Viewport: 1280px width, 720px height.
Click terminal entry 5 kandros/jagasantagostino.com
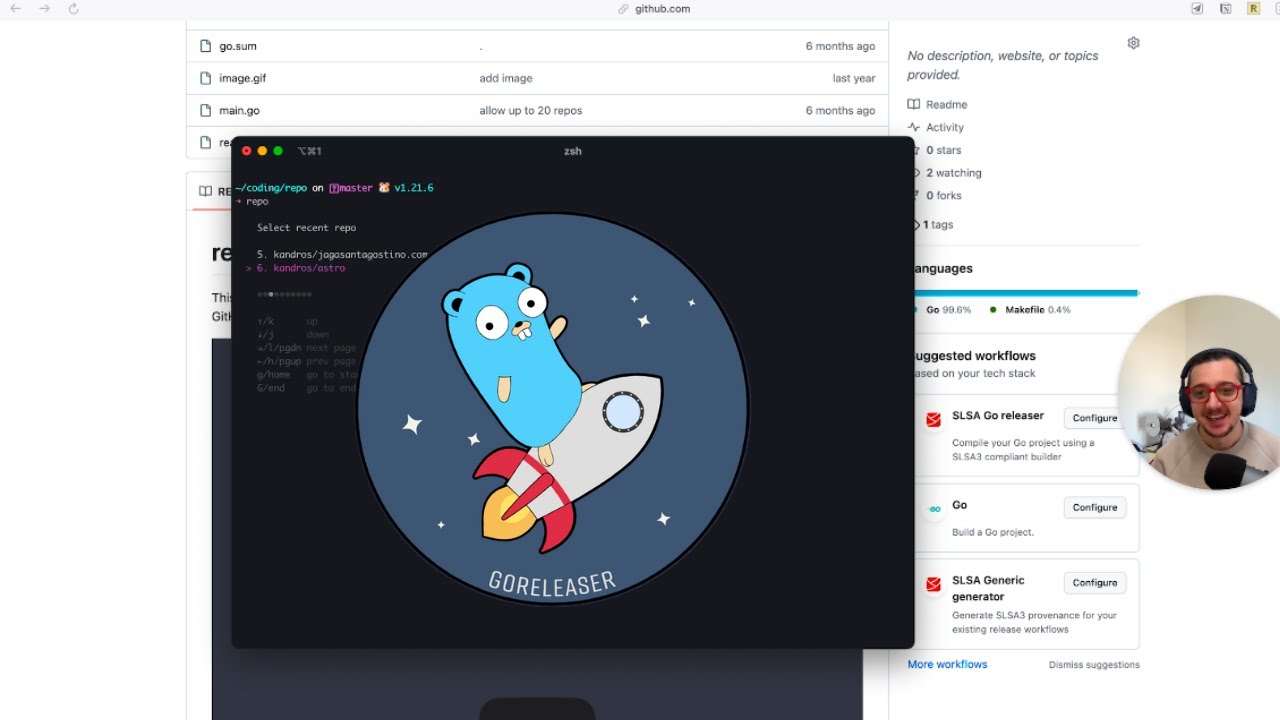click(x=342, y=255)
